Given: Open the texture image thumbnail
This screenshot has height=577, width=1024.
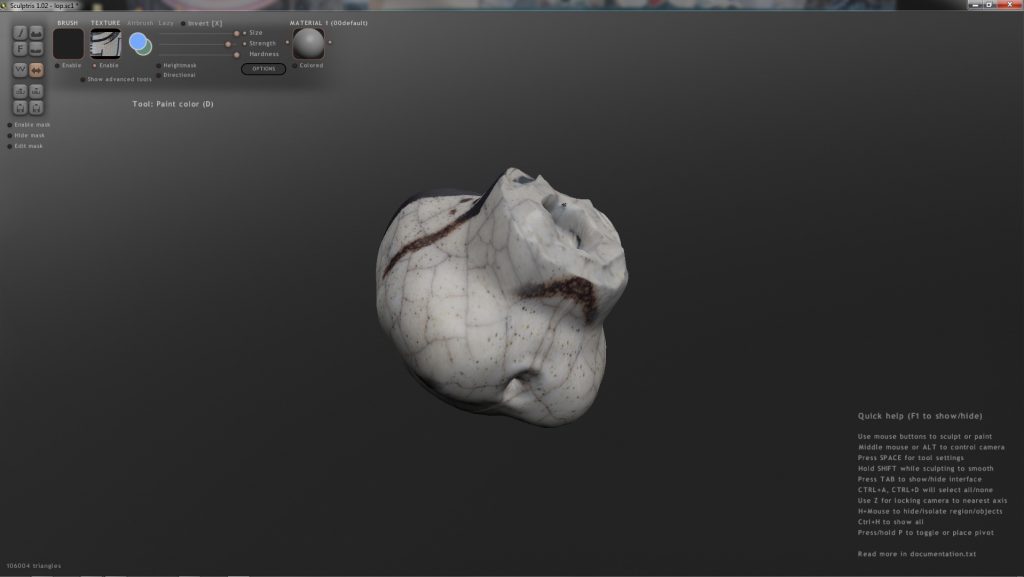Looking at the screenshot, I should click(x=106, y=44).
